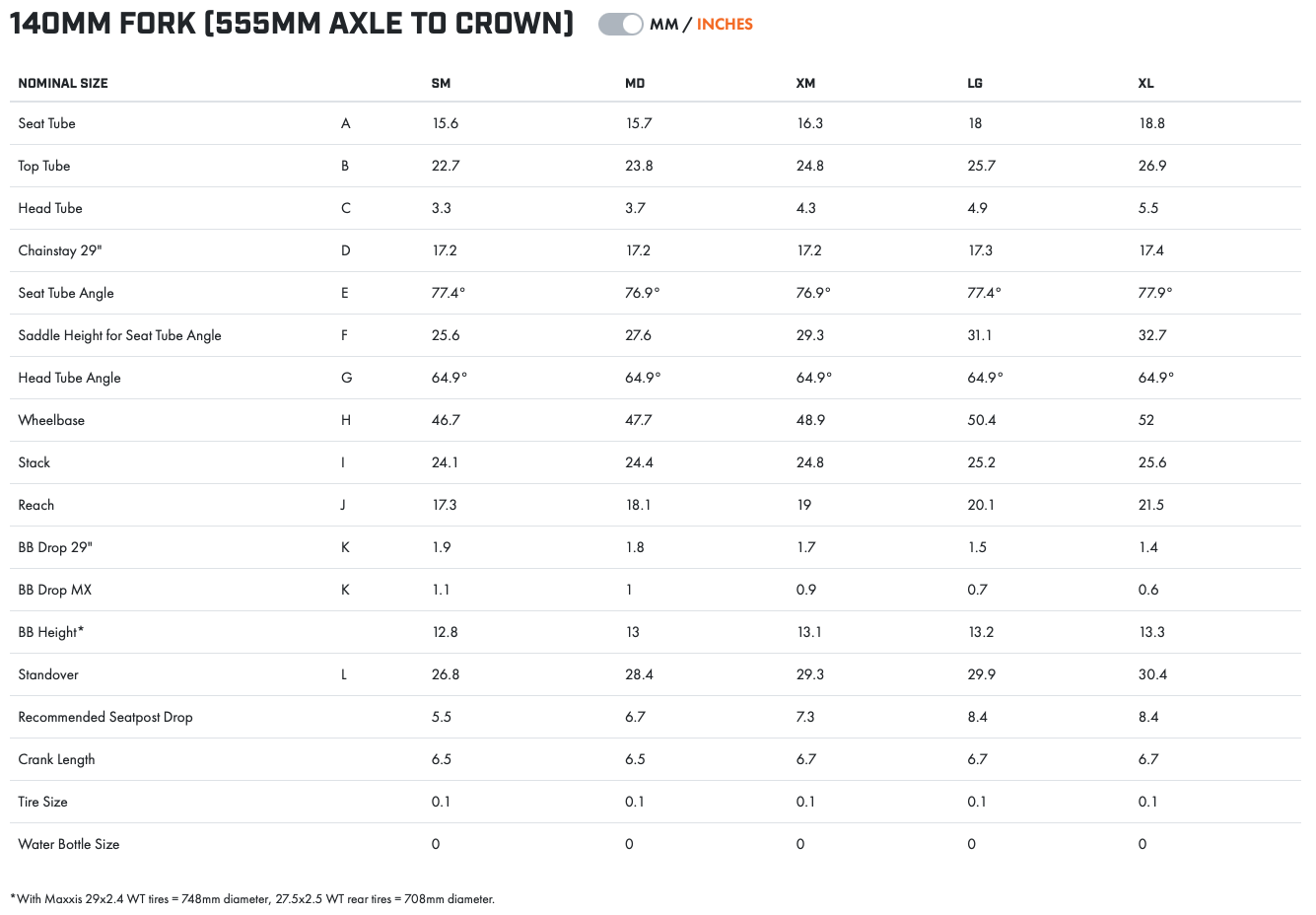Click the Seat Tube row label
1316x915 pixels.
point(46,123)
